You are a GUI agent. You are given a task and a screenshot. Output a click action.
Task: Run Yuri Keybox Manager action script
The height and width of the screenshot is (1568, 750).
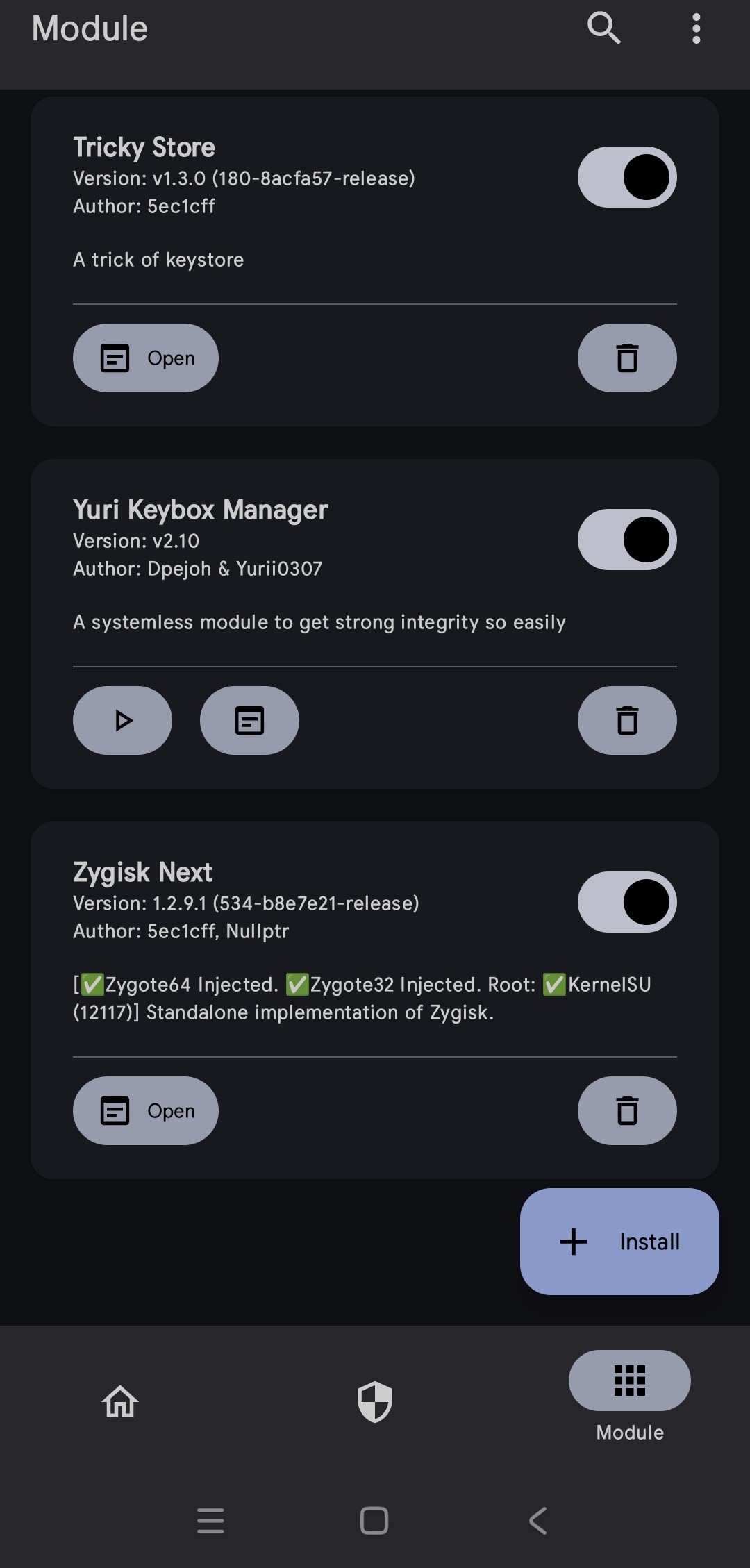(123, 721)
